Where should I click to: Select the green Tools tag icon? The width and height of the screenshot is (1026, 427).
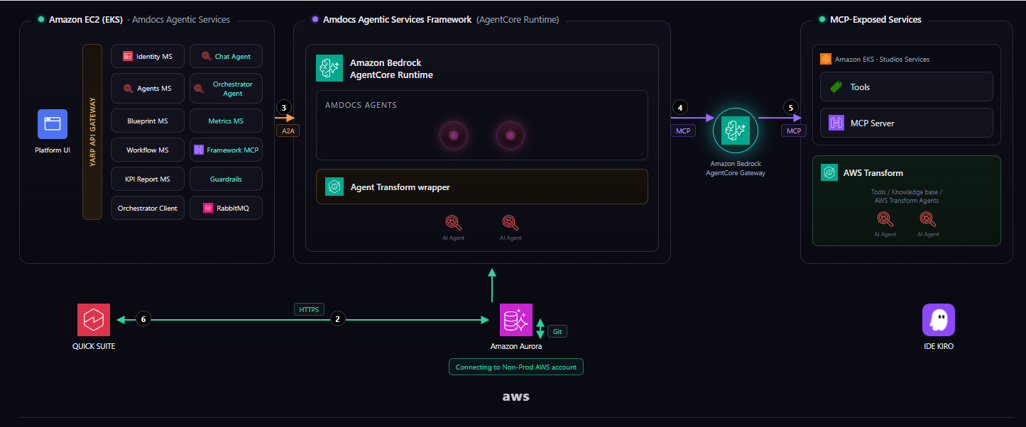click(836, 86)
